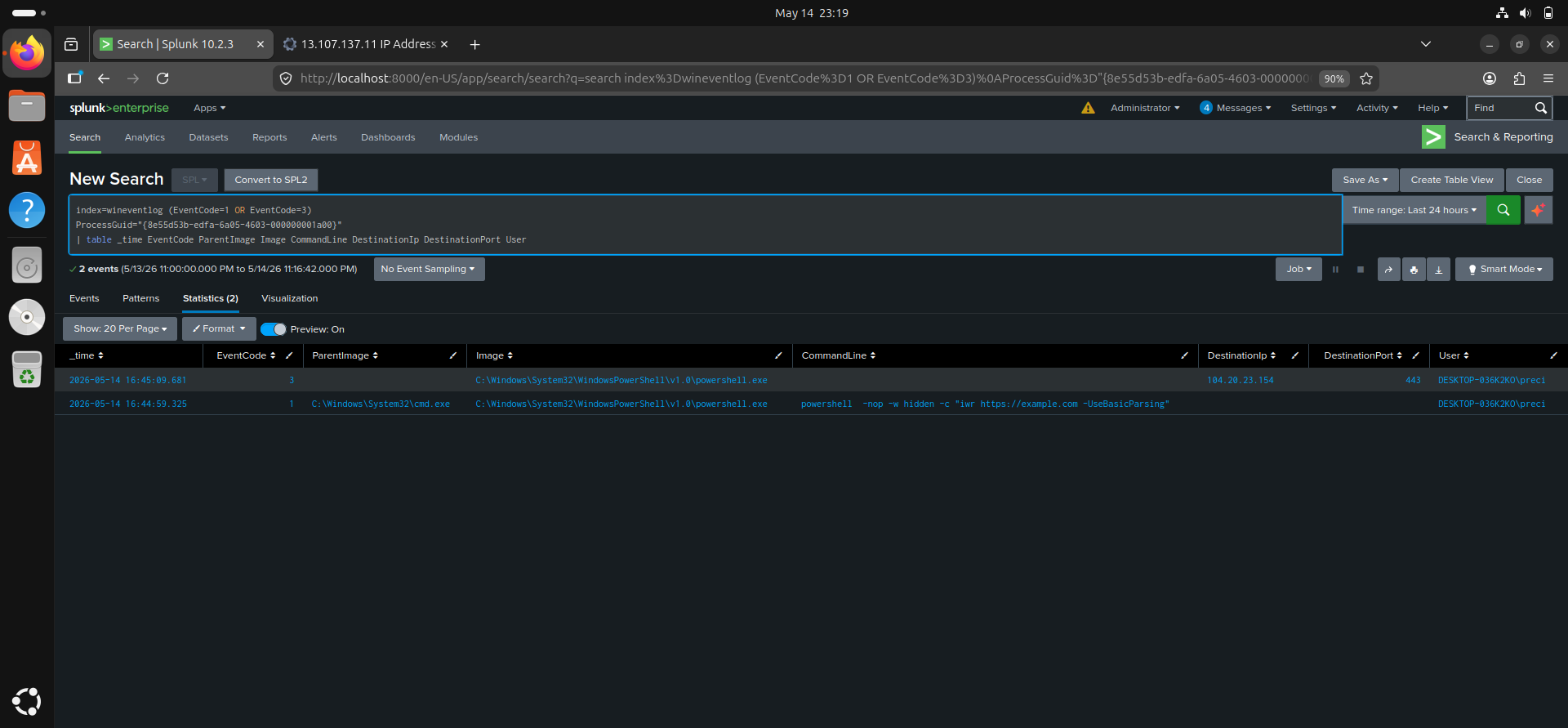The width and height of the screenshot is (1568, 728).
Task: Click Convert to SPL2 button
Action: (x=271, y=180)
